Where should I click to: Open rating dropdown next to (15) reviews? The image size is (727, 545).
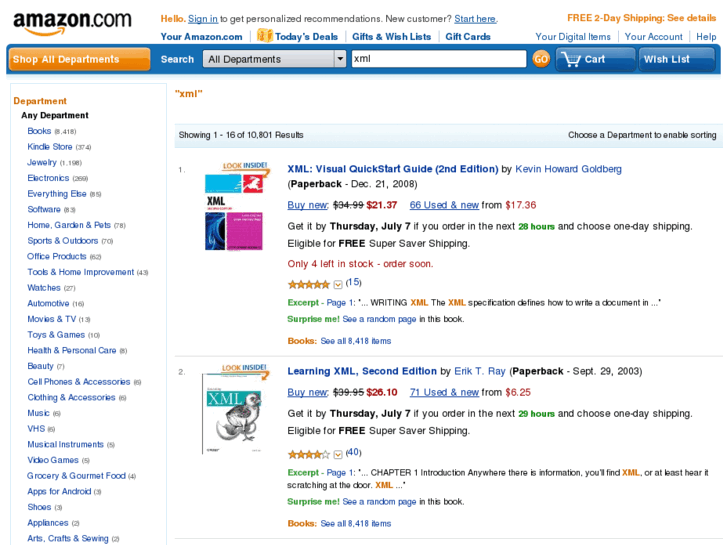tap(338, 284)
